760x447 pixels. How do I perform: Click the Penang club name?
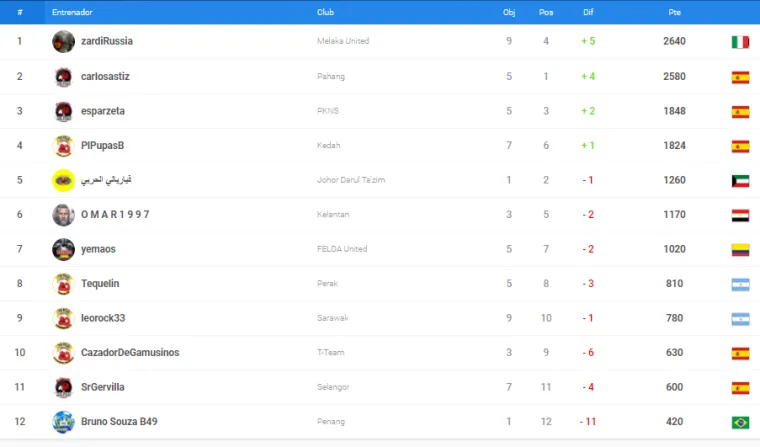pos(331,422)
